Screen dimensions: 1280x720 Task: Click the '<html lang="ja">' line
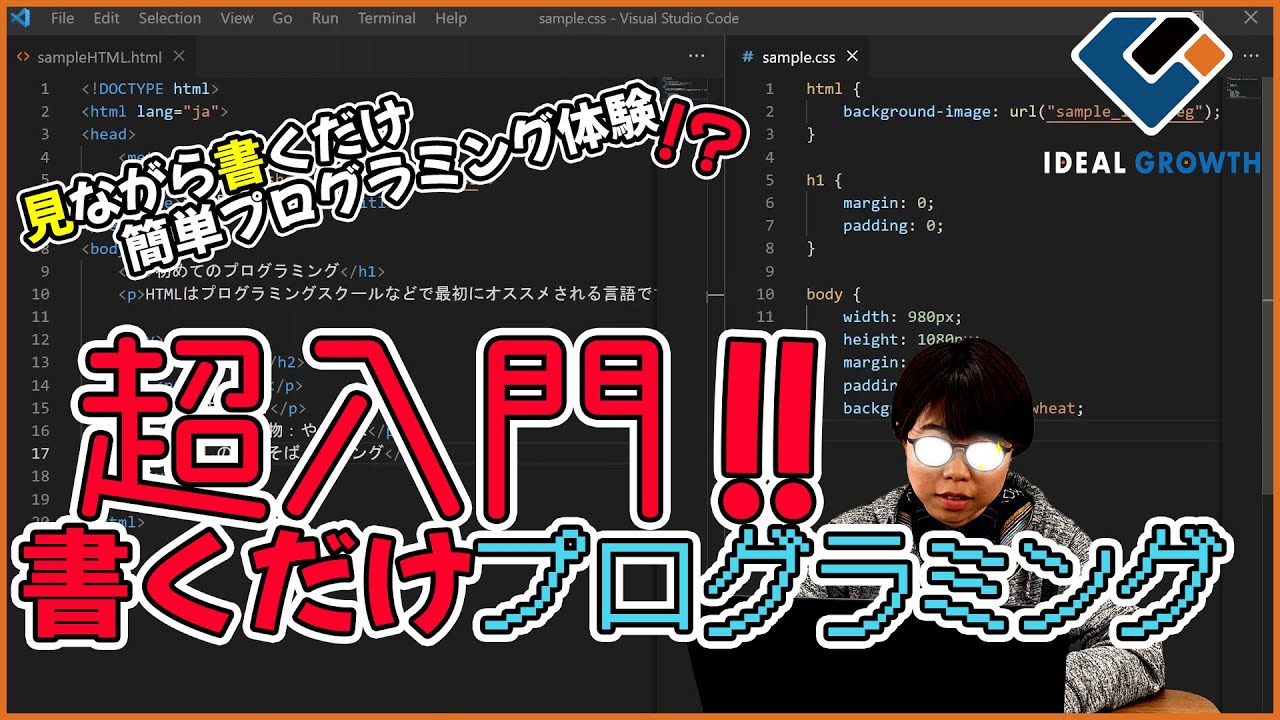pos(155,111)
